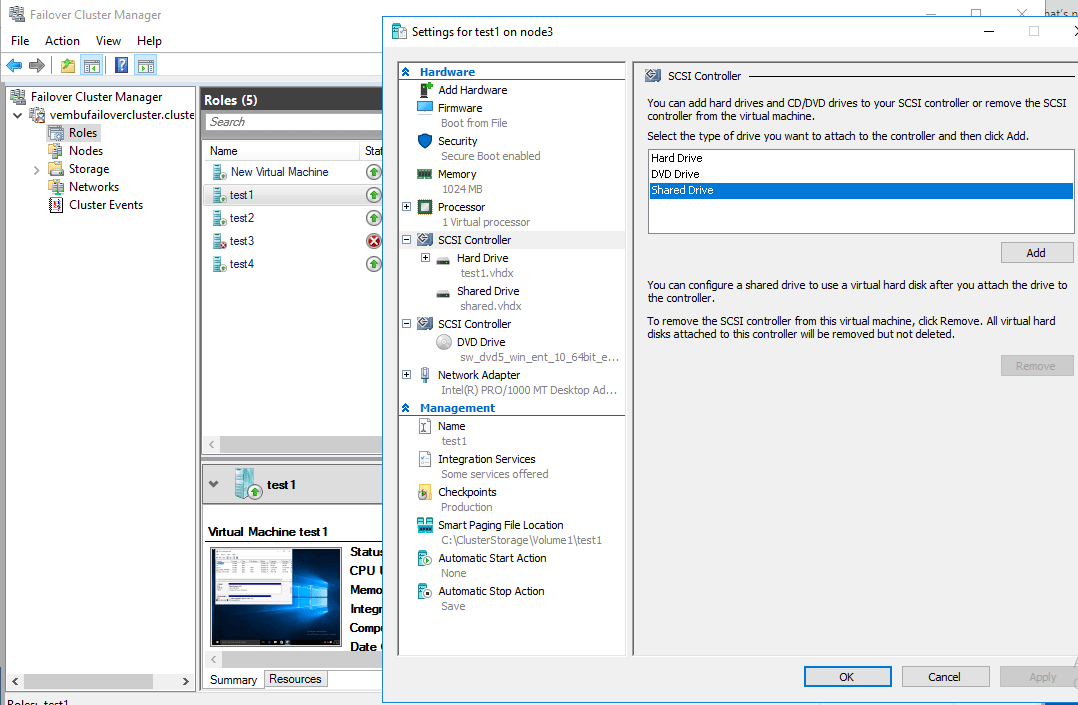This screenshot has width=1078, height=705.
Task: Select Hard Drive in the drive type list
Action: click(860, 158)
